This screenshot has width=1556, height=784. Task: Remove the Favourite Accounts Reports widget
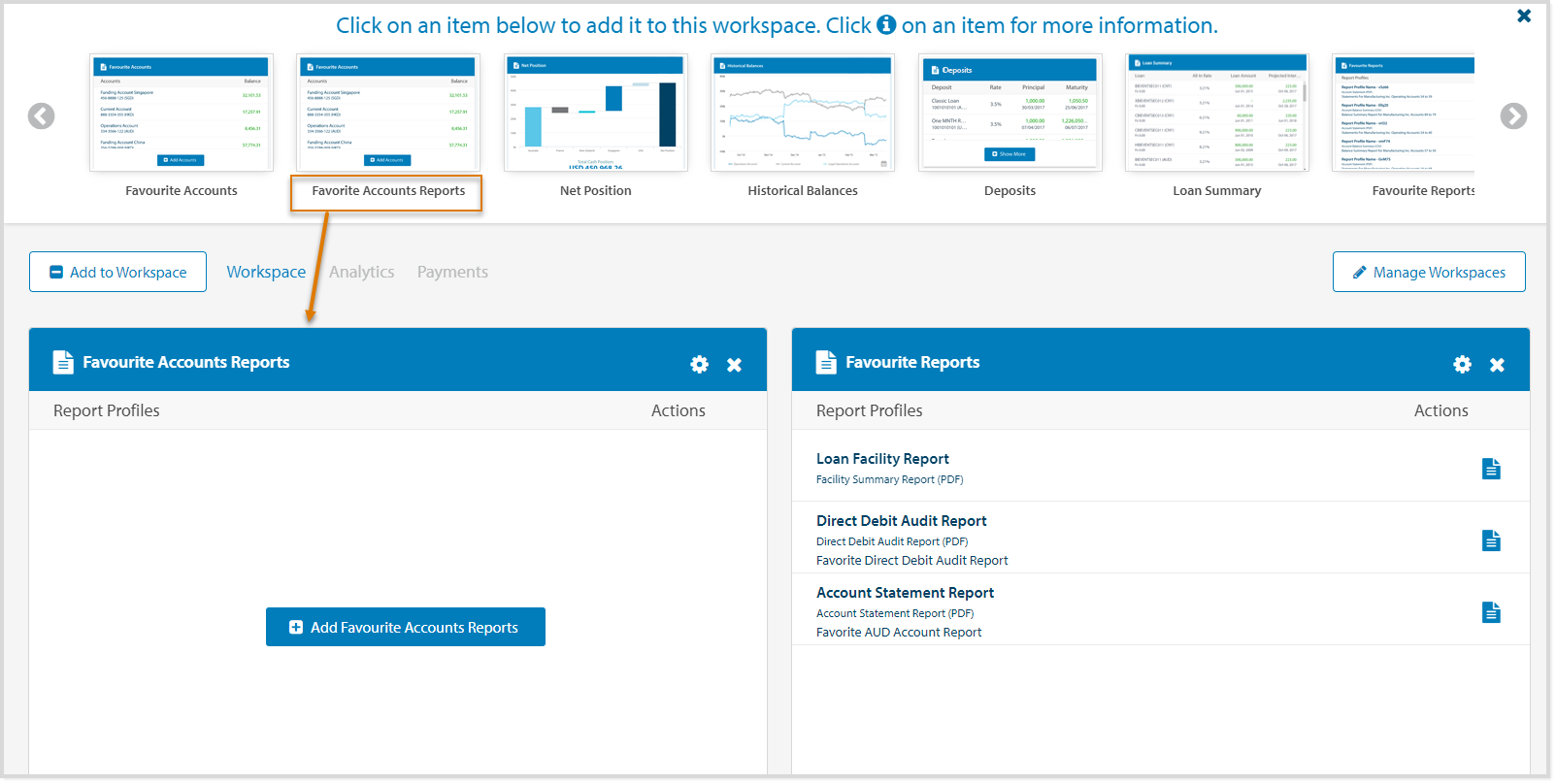pos(734,365)
